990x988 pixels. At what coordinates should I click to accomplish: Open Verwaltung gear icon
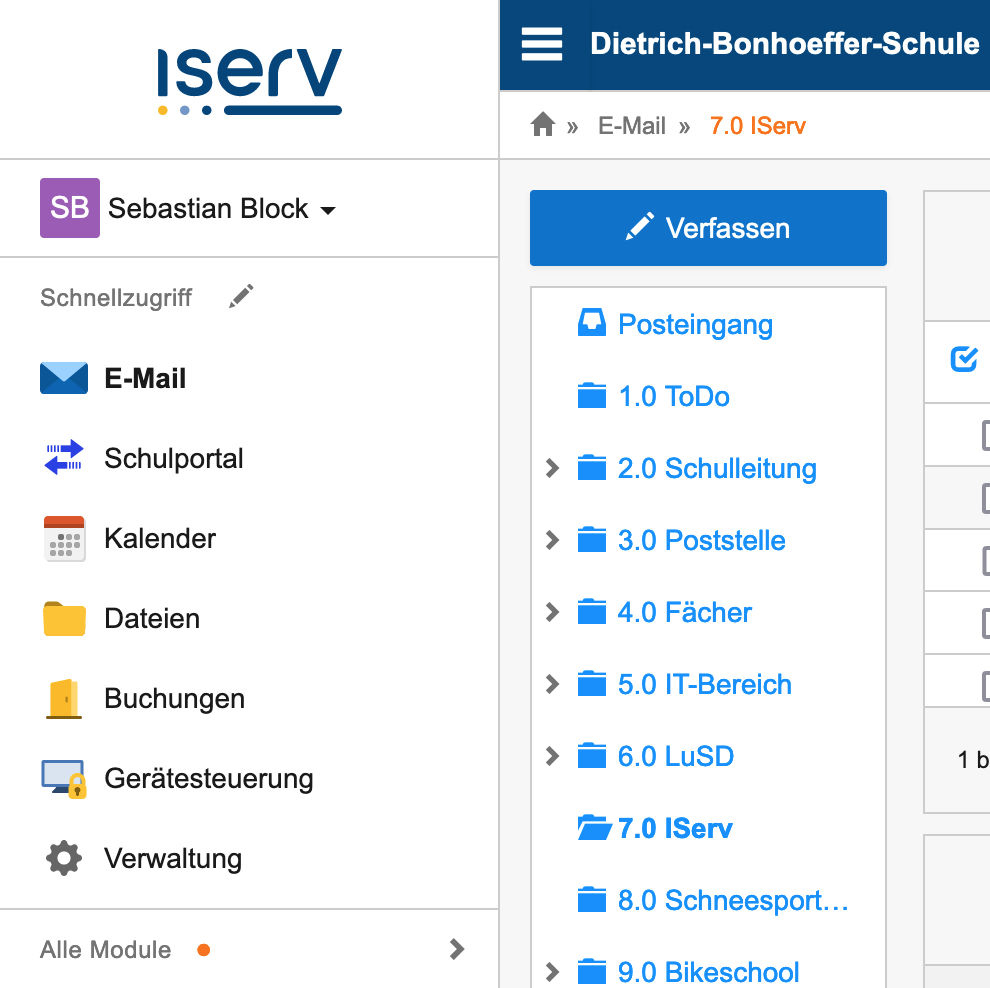[x=64, y=859]
